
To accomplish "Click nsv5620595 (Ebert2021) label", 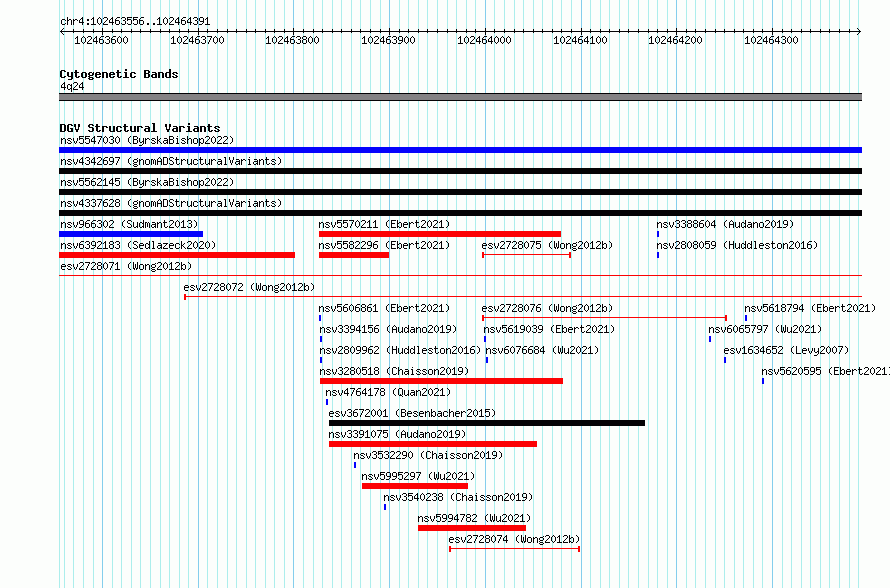I will coord(825,371).
